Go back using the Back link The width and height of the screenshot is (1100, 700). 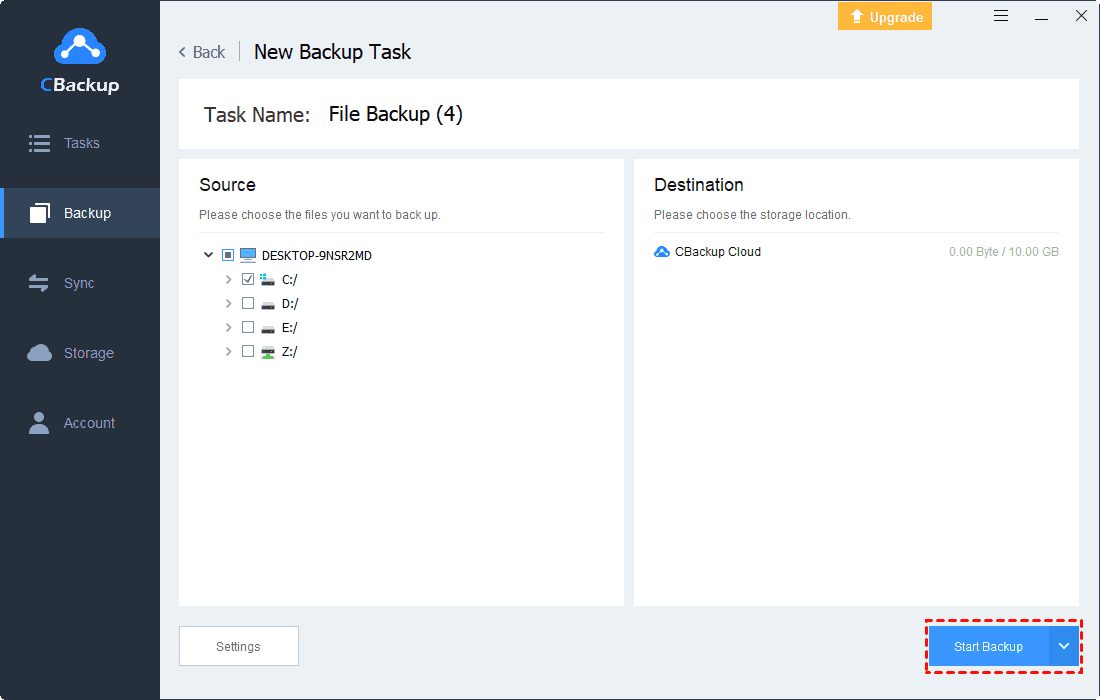(x=200, y=52)
